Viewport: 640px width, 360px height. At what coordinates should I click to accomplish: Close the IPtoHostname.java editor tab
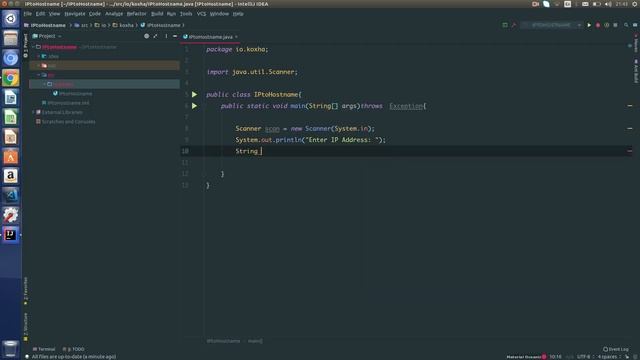pyautogui.click(x=236, y=37)
